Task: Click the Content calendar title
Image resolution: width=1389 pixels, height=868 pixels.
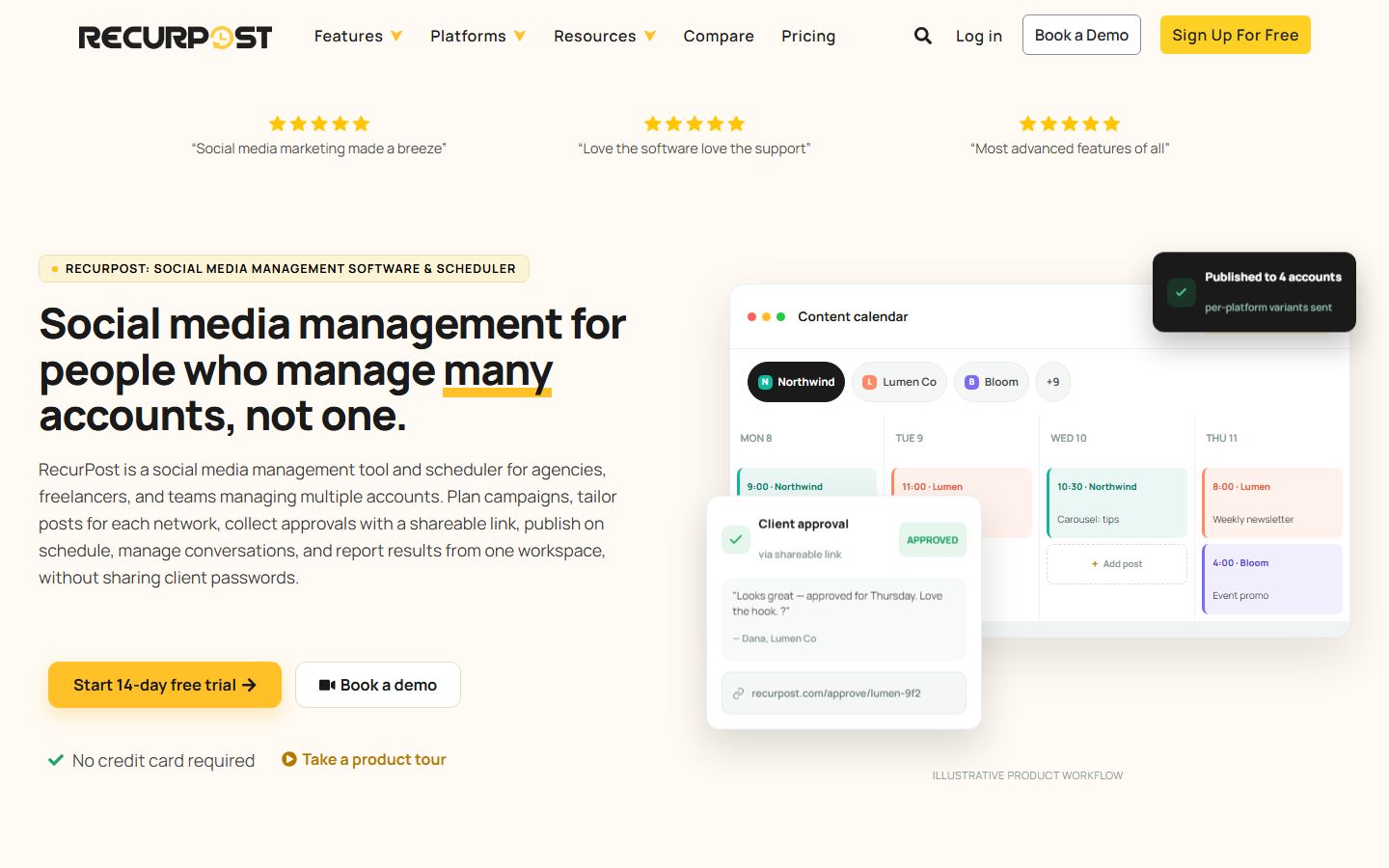Action: point(853,316)
